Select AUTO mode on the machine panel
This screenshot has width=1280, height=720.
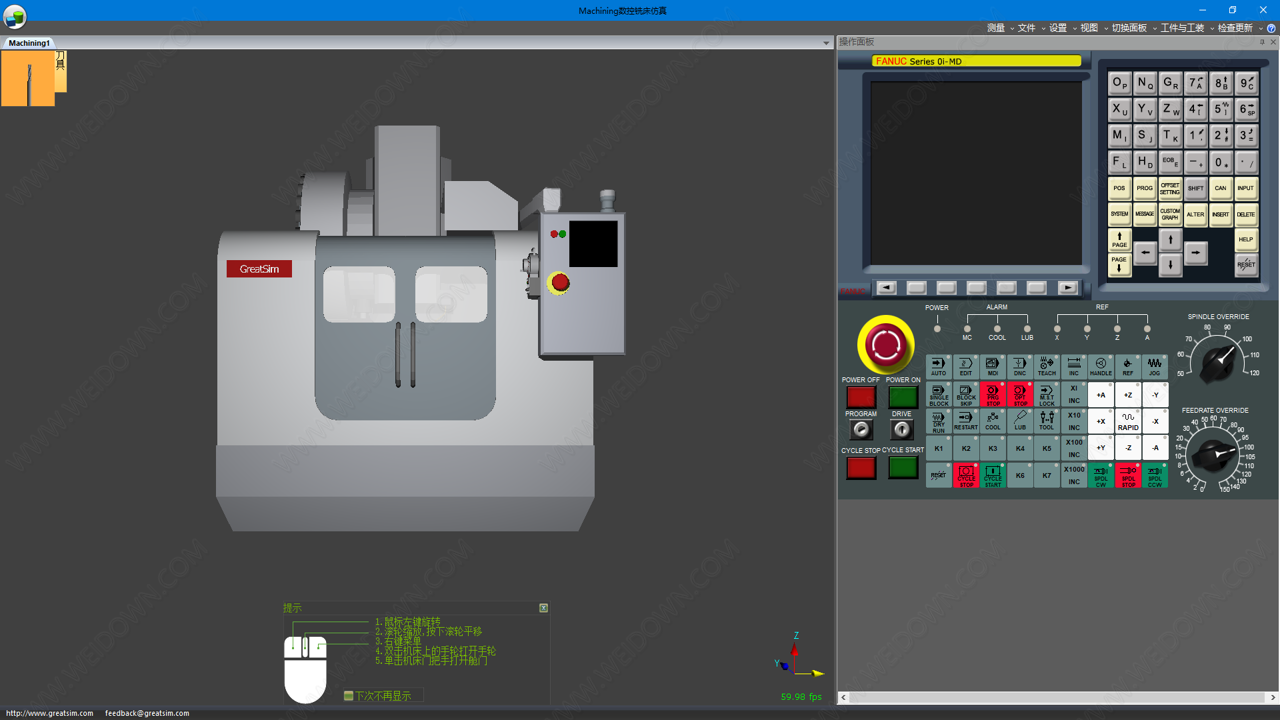coord(938,367)
